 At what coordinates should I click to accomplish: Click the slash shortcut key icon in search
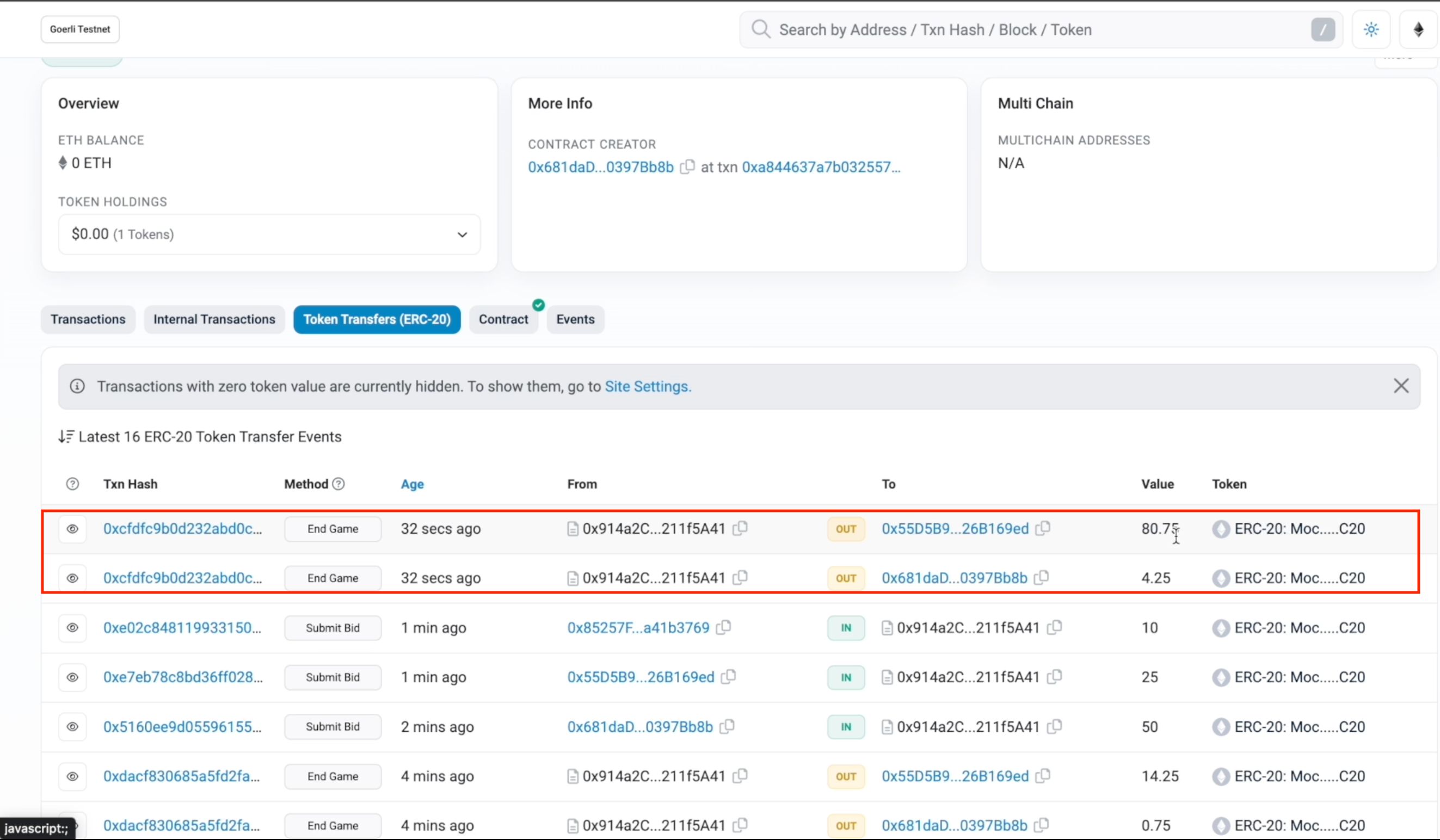[x=1323, y=29]
